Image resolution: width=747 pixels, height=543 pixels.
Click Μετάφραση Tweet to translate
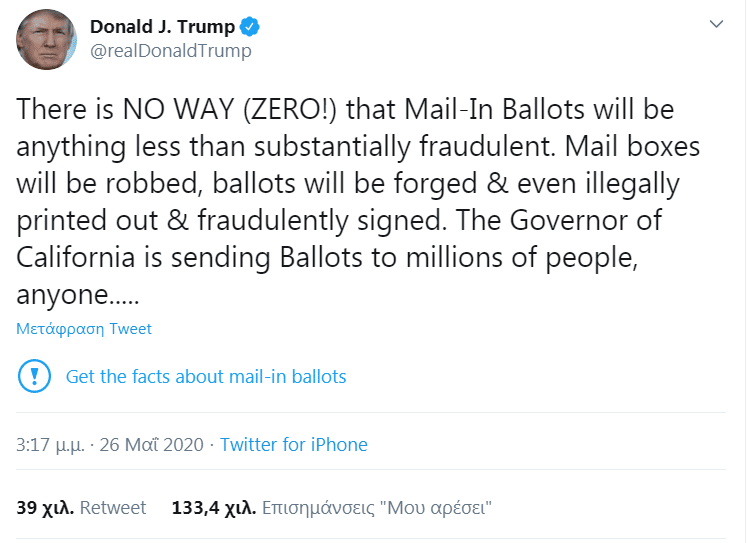pos(84,329)
